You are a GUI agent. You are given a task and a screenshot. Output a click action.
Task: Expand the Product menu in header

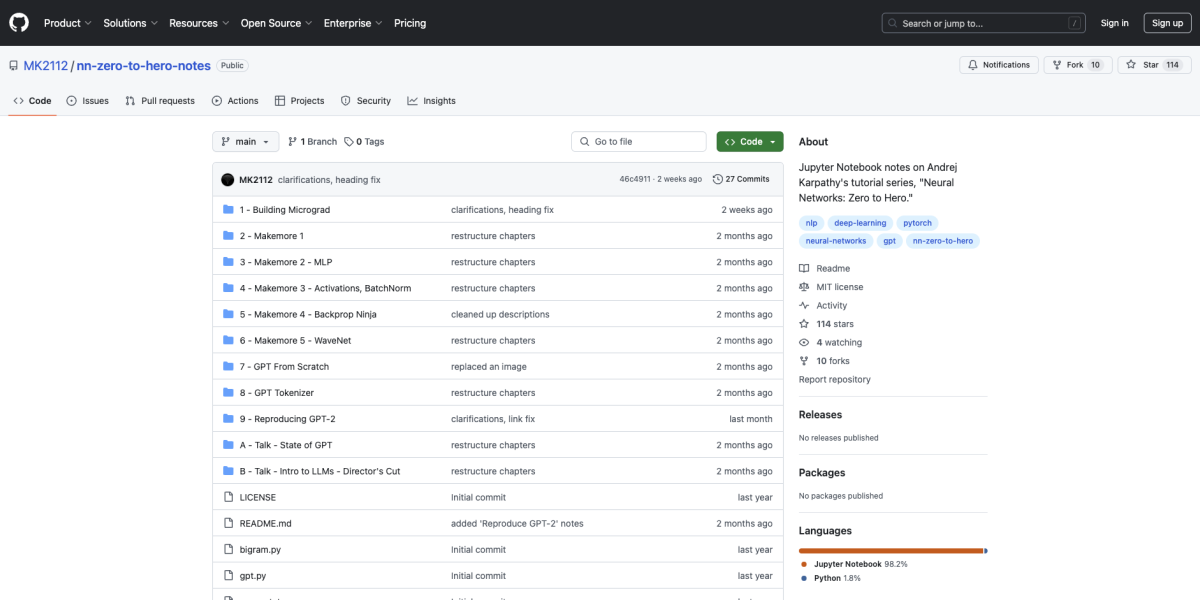67,23
